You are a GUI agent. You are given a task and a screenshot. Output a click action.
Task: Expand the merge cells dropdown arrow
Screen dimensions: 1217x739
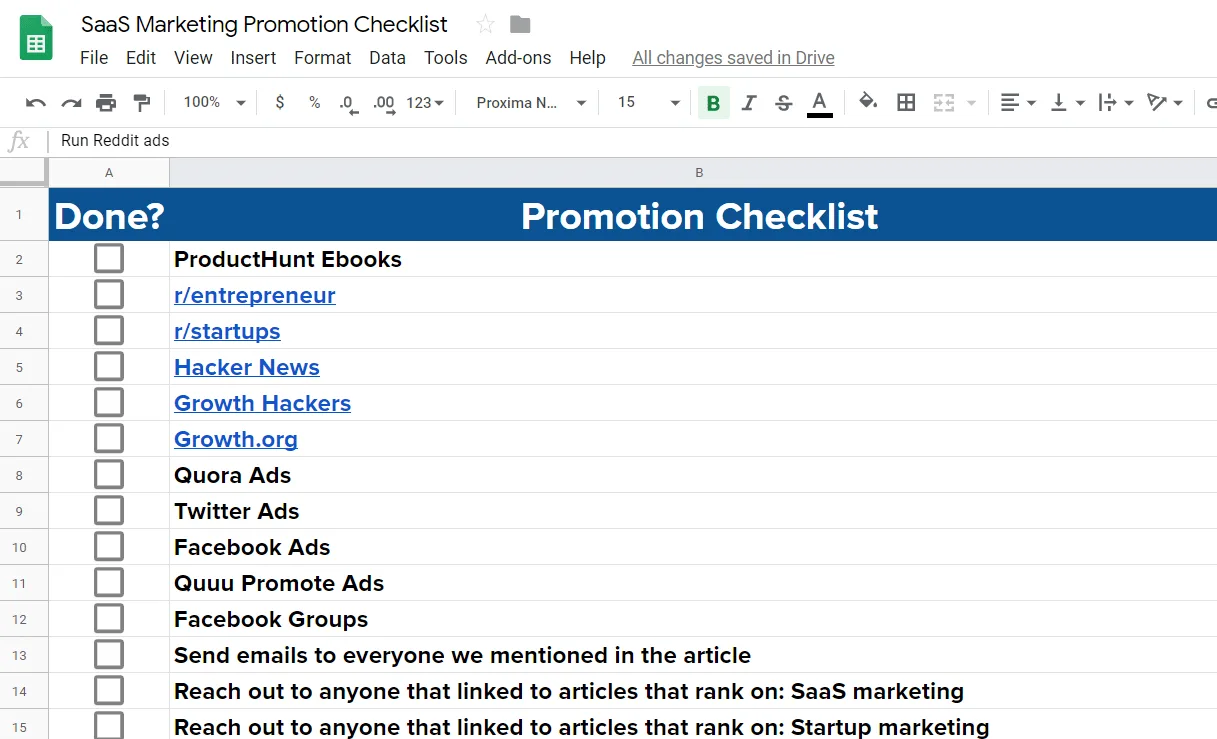(971, 103)
